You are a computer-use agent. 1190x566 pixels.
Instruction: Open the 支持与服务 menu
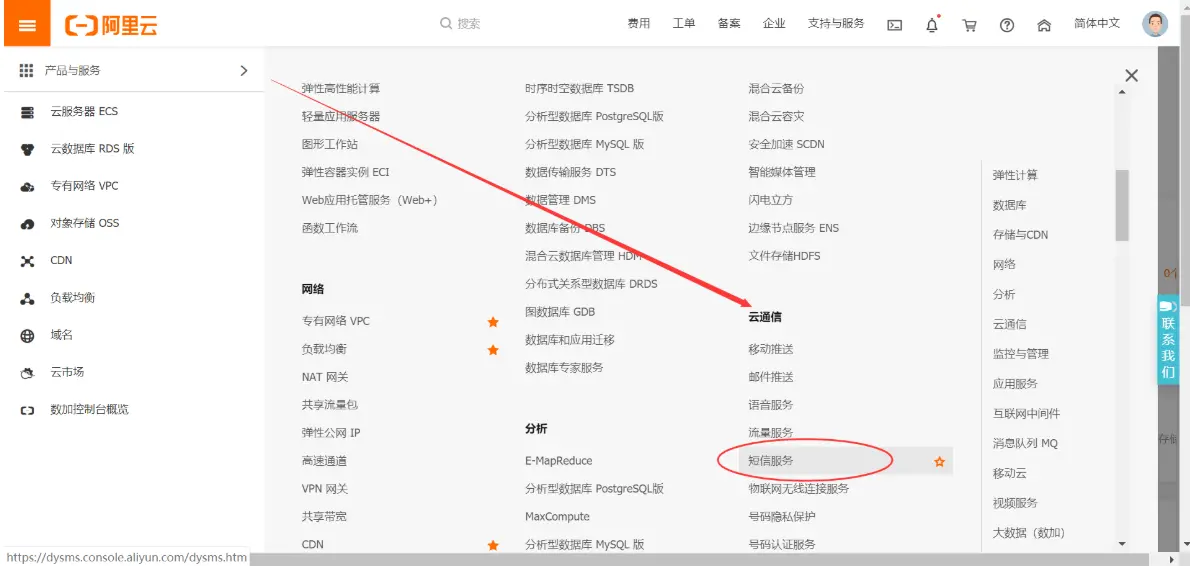pos(836,24)
